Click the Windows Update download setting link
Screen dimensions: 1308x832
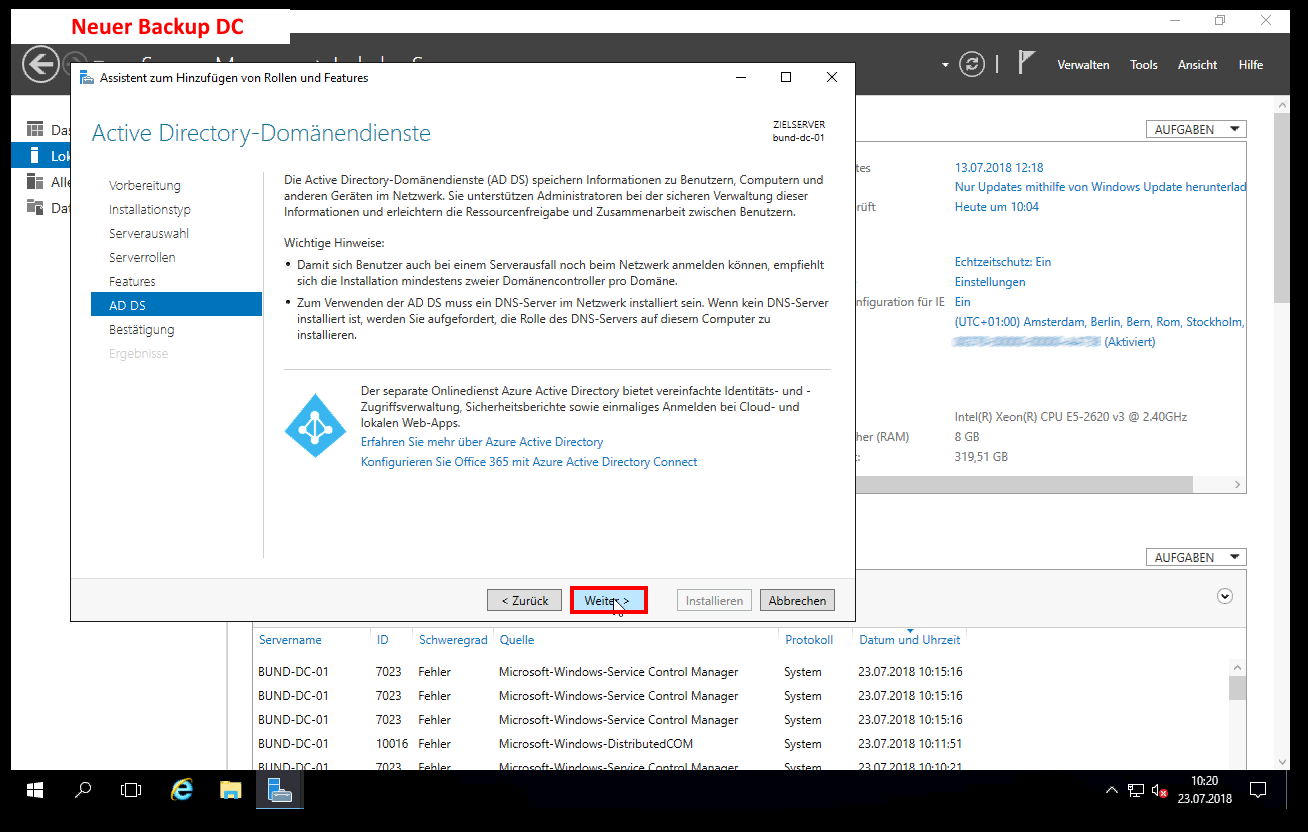pos(1100,187)
